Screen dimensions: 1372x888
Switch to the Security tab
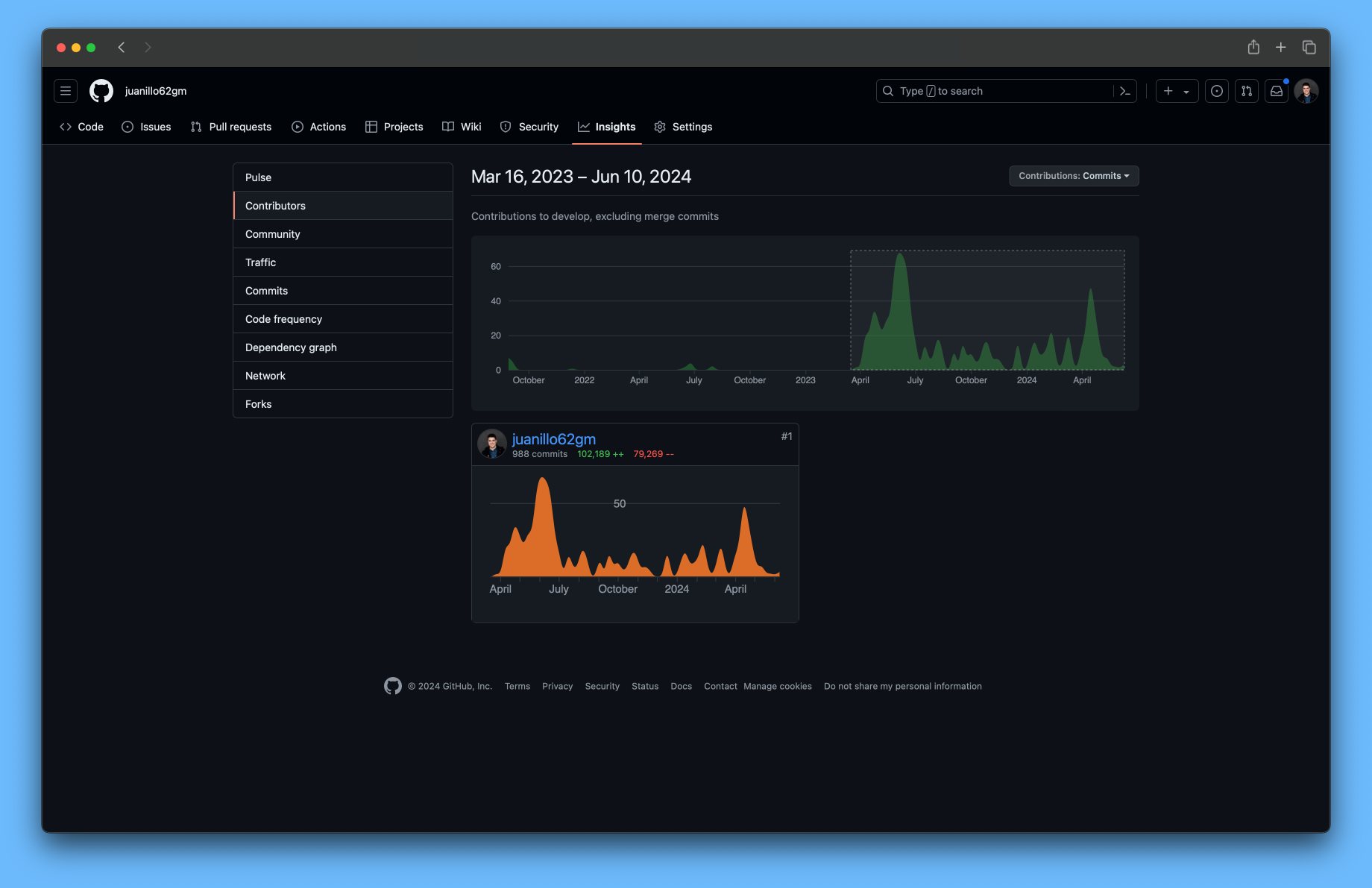point(529,127)
